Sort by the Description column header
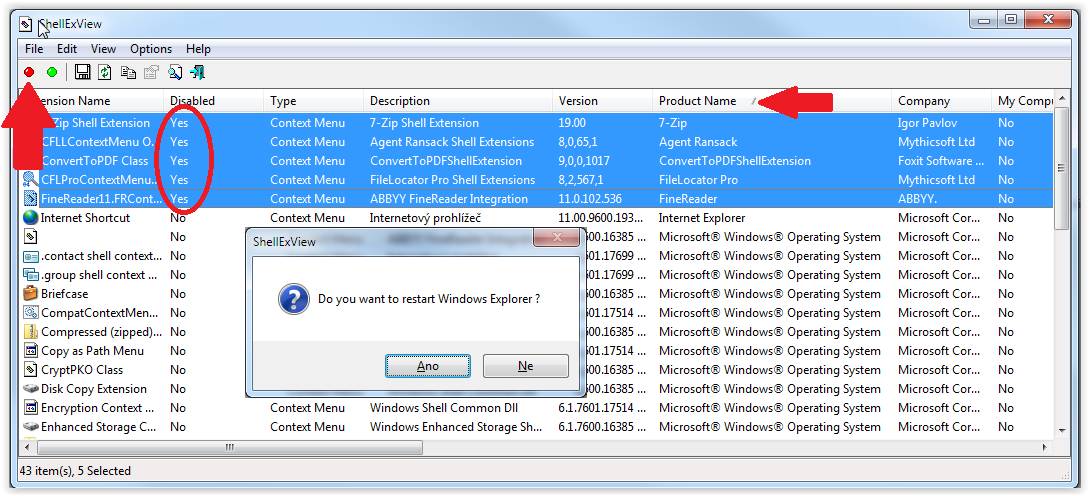 point(458,101)
